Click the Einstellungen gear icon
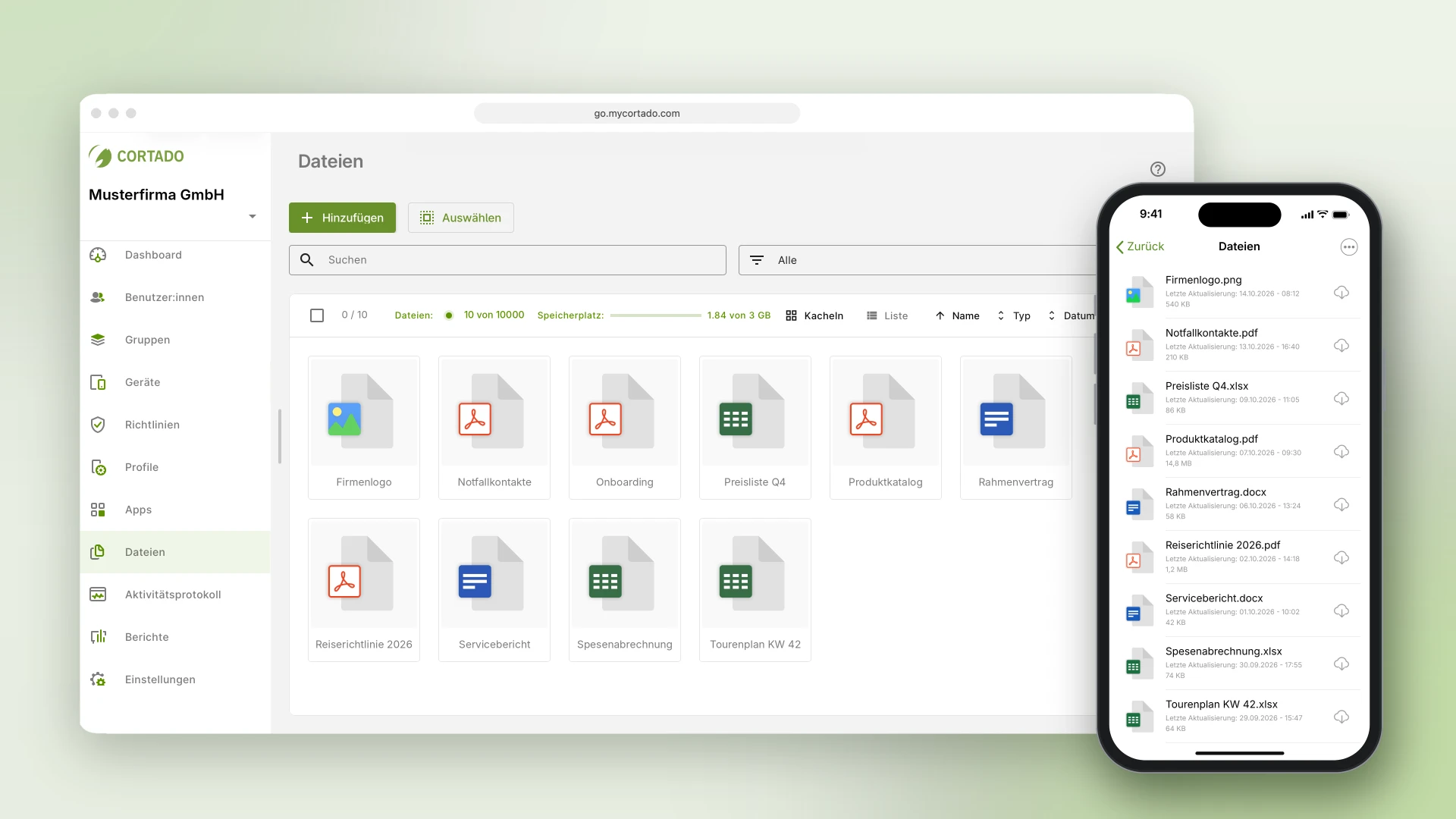Image resolution: width=1456 pixels, height=819 pixels. point(98,679)
